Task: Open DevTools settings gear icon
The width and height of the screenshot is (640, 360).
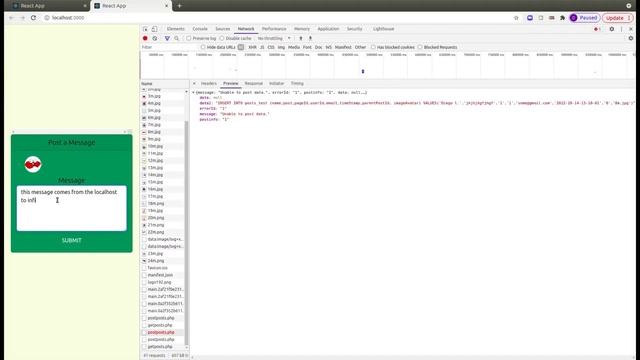Action: click(611, 29)
